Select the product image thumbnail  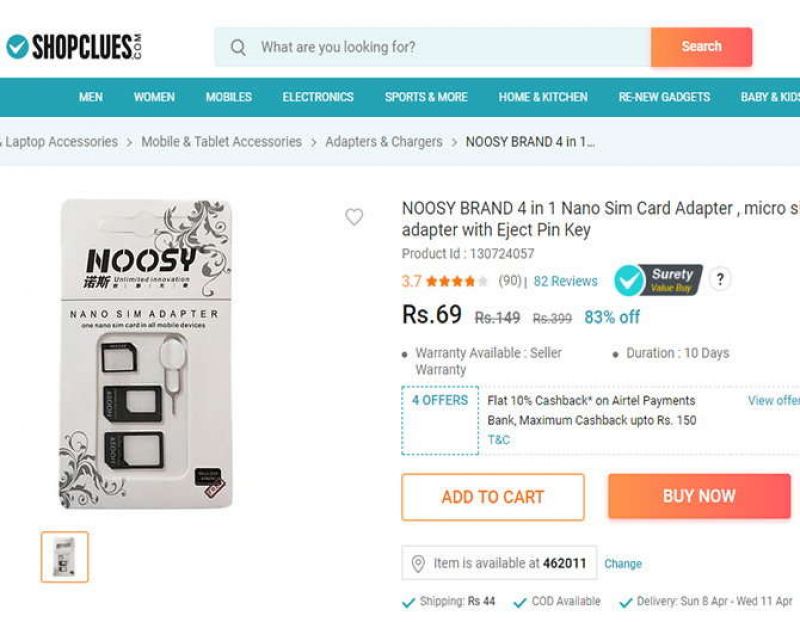pos(65,557)
